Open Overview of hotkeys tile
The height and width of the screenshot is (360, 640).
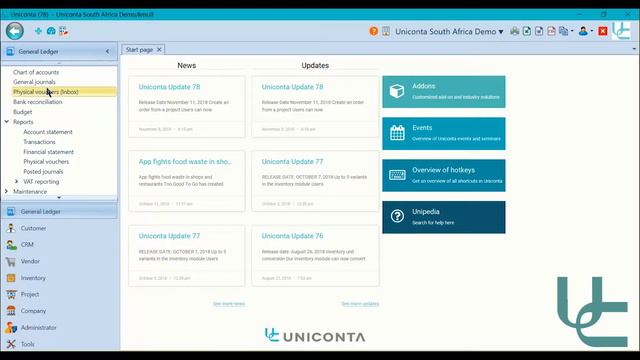click(x=444, y=176)
